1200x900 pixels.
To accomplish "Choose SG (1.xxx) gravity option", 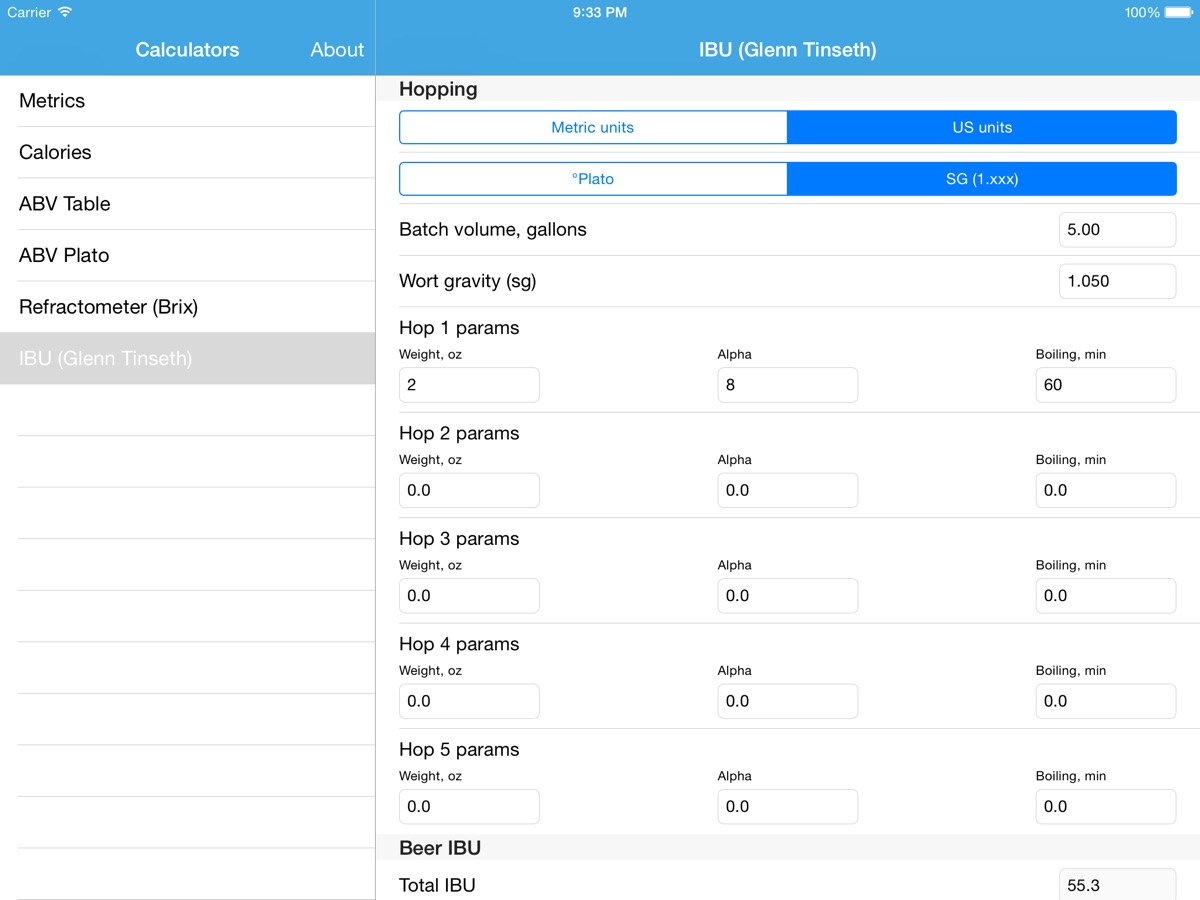I will [x=981, y=179].
